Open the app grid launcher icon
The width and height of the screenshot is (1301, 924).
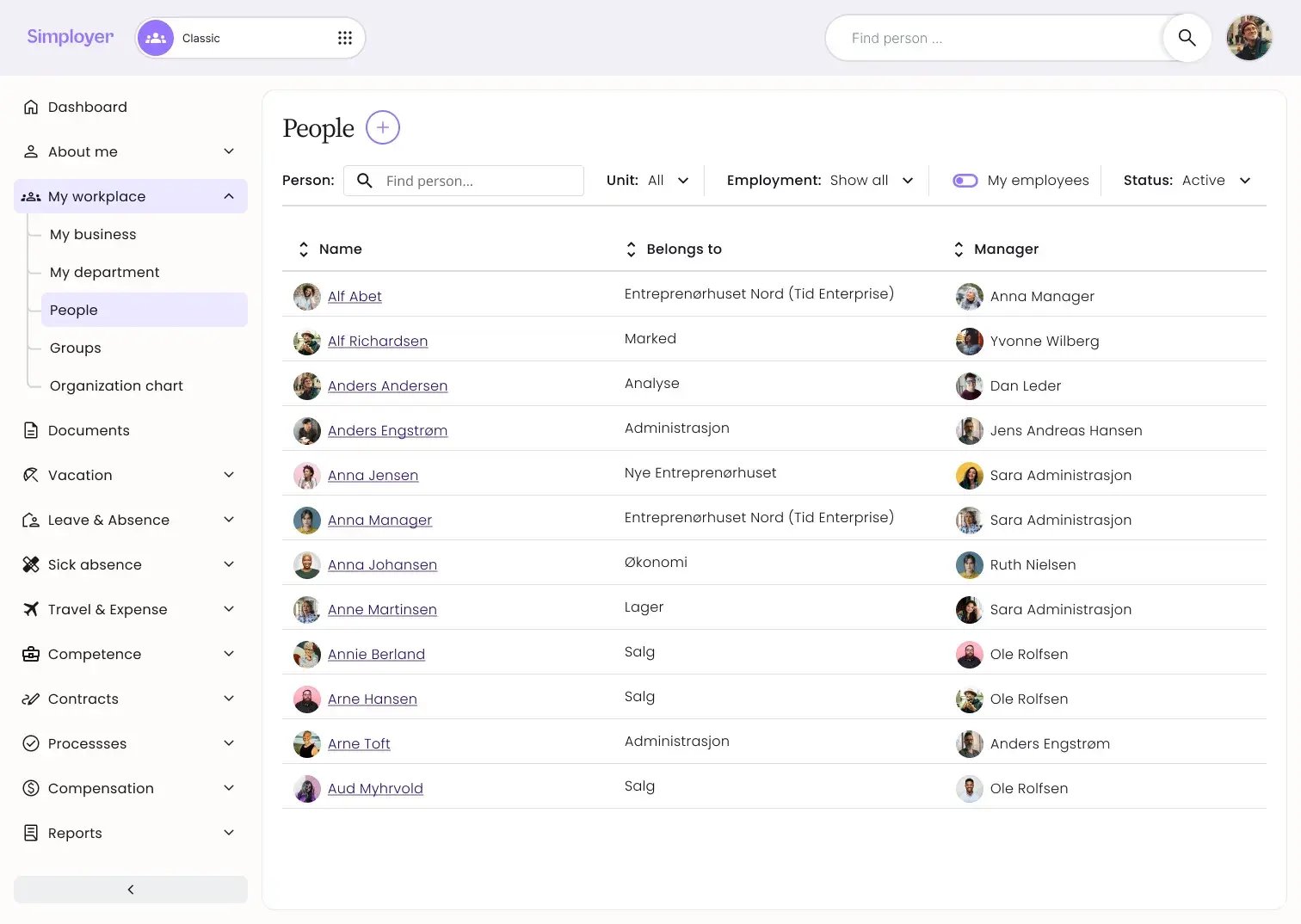(345, 38)
